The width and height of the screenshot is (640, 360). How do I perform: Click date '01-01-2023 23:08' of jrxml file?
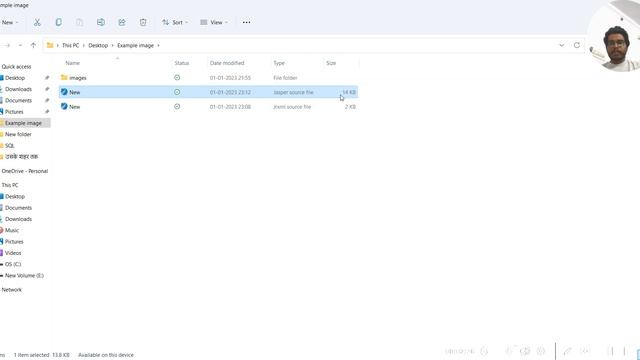point(230,107)
